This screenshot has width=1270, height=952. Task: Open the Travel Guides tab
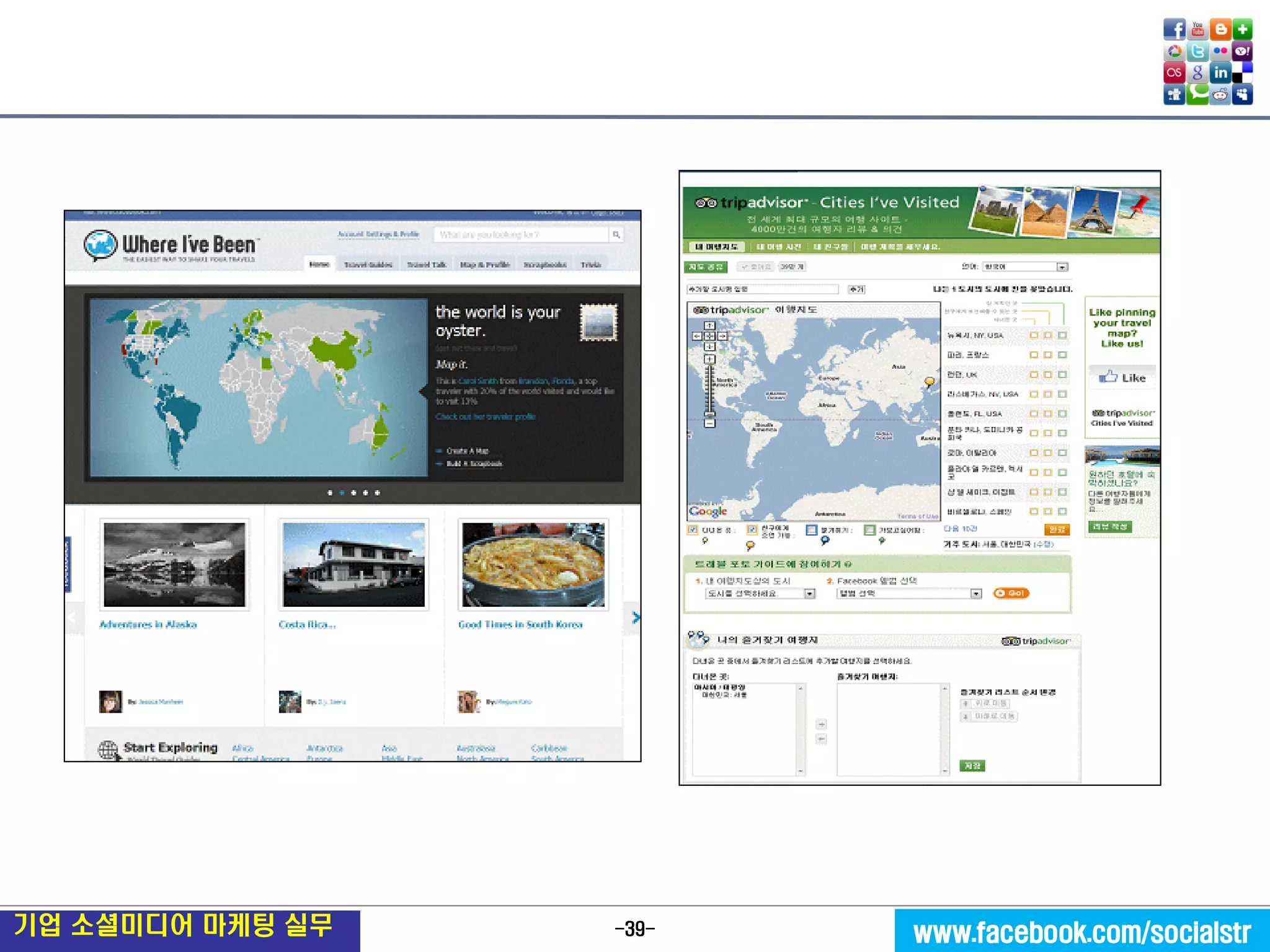pyautogui.click(x=368, y=265)
